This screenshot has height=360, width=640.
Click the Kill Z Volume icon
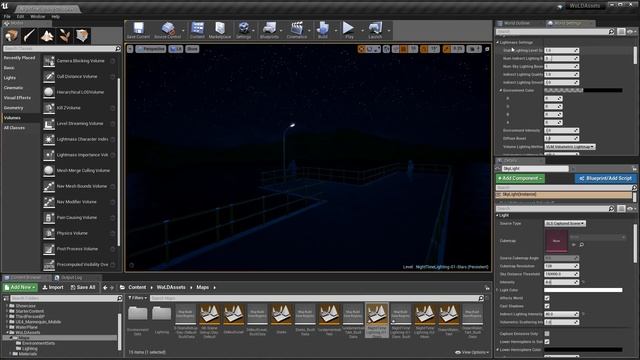point(49,108)
